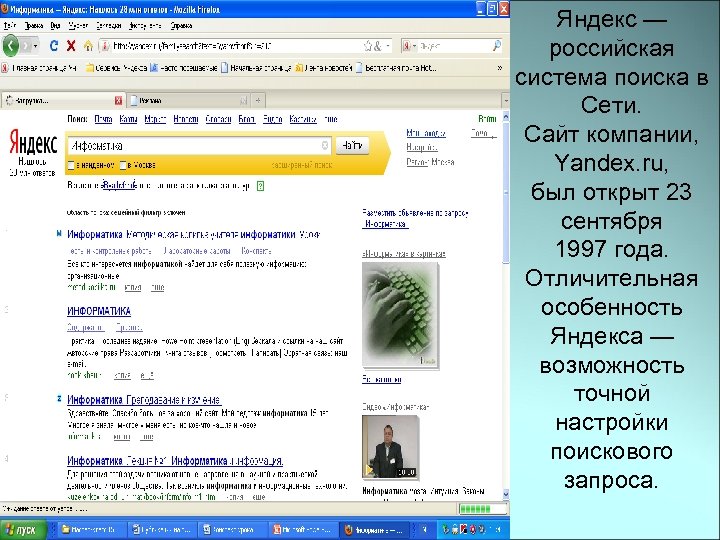The image size is (720, 540).
Task: Click the green page loading progress bar
Action: (x=482, y=509)
